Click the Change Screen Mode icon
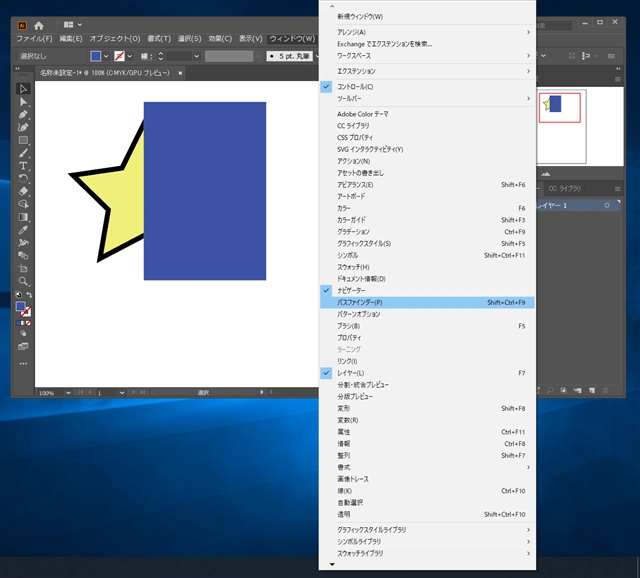This screenshot has width=640, height=578. [x=23, y=347]
